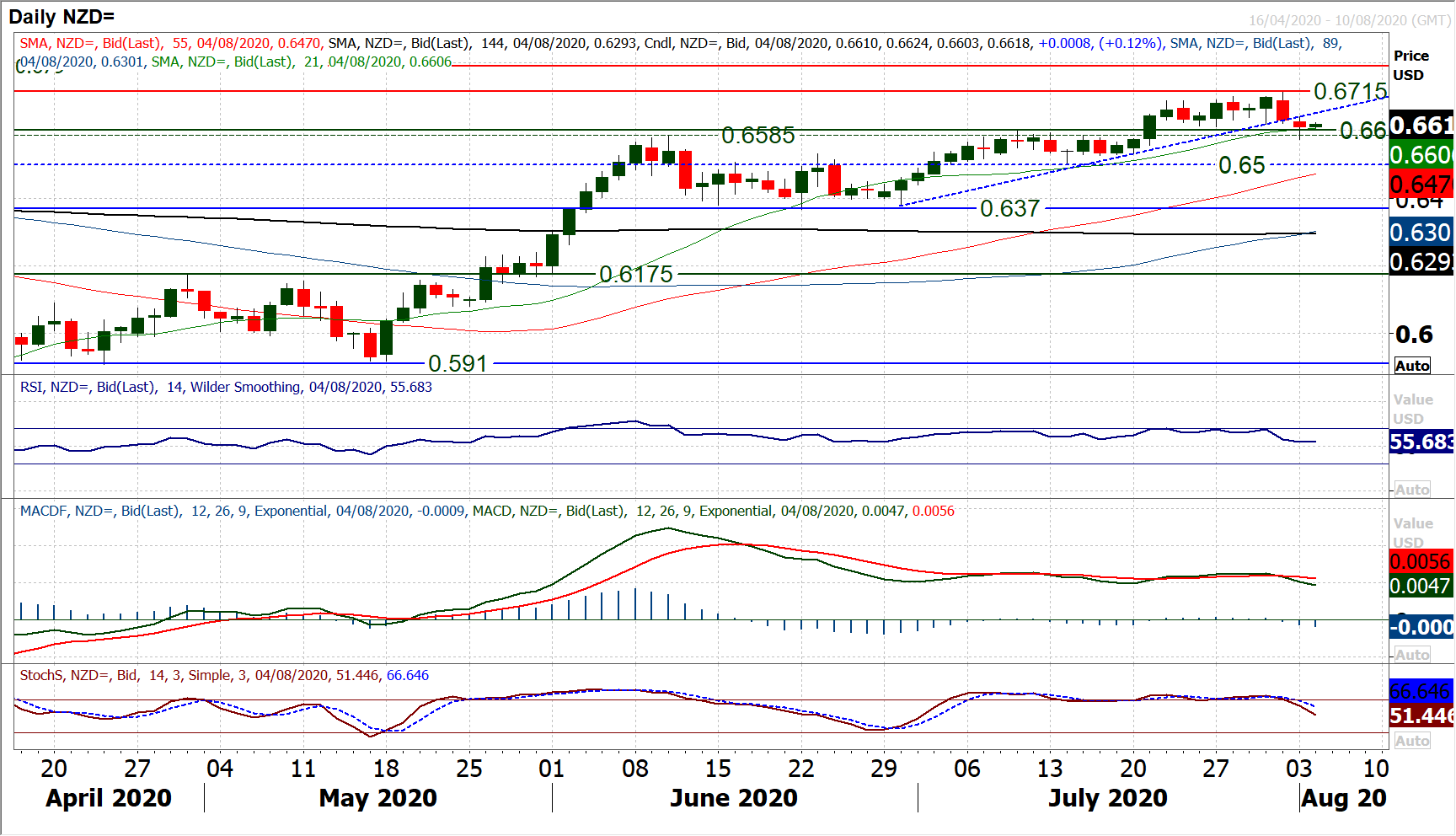Click the 55.683 RSI value tag
Viewport: 1456px width, 836px height.
pos(1421,442)
